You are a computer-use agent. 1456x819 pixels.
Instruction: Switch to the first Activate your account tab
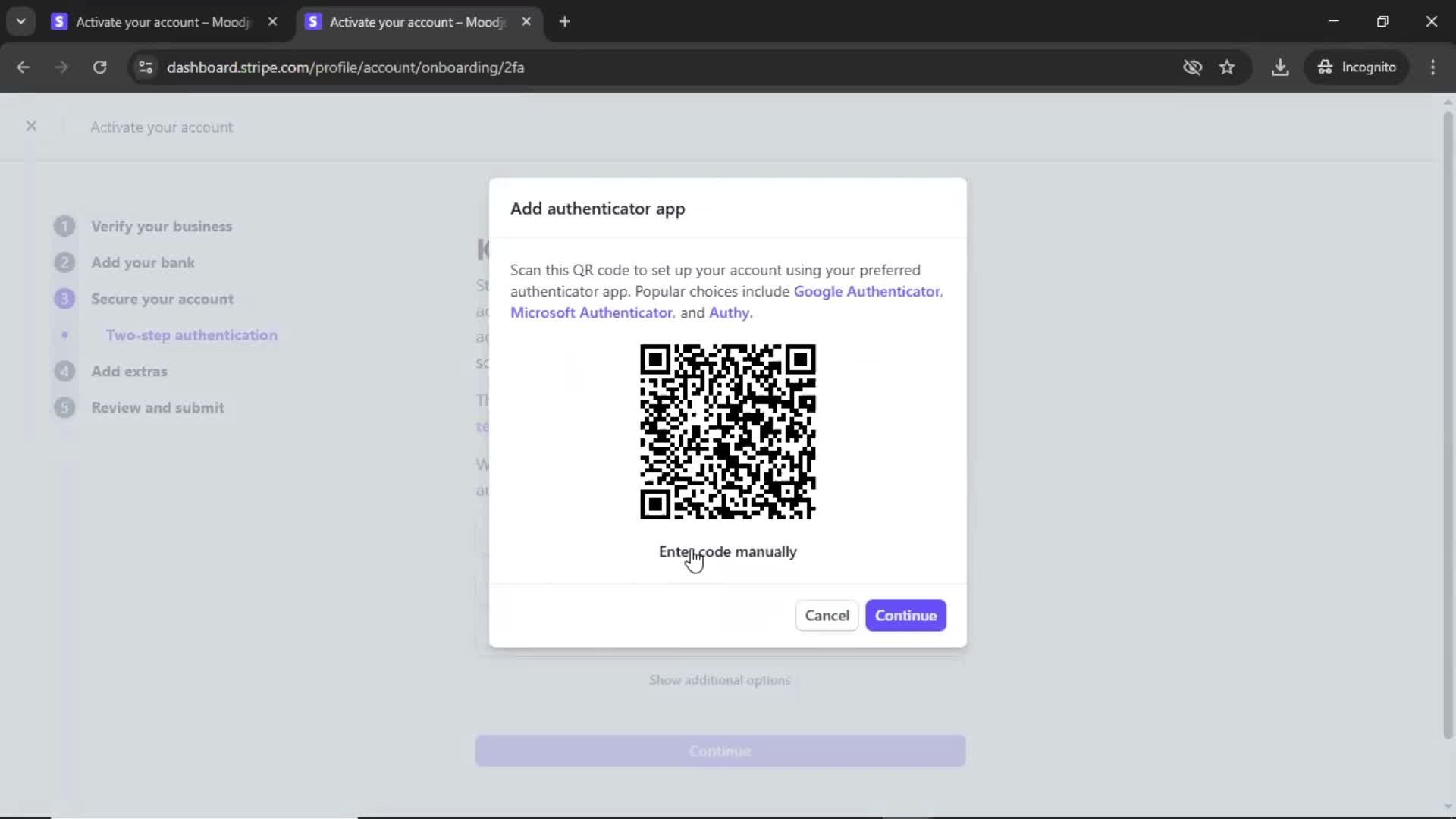(x=162, y=22)
